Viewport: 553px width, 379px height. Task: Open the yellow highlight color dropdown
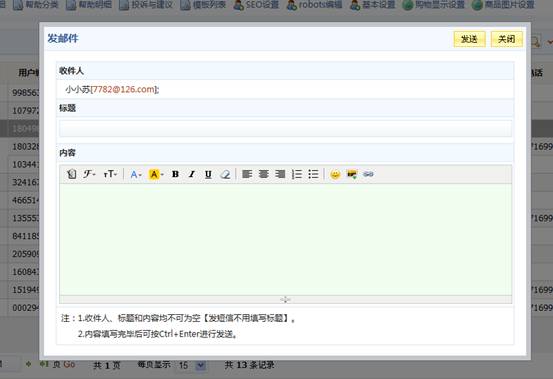pyautogui.click(x=156, y=174)
